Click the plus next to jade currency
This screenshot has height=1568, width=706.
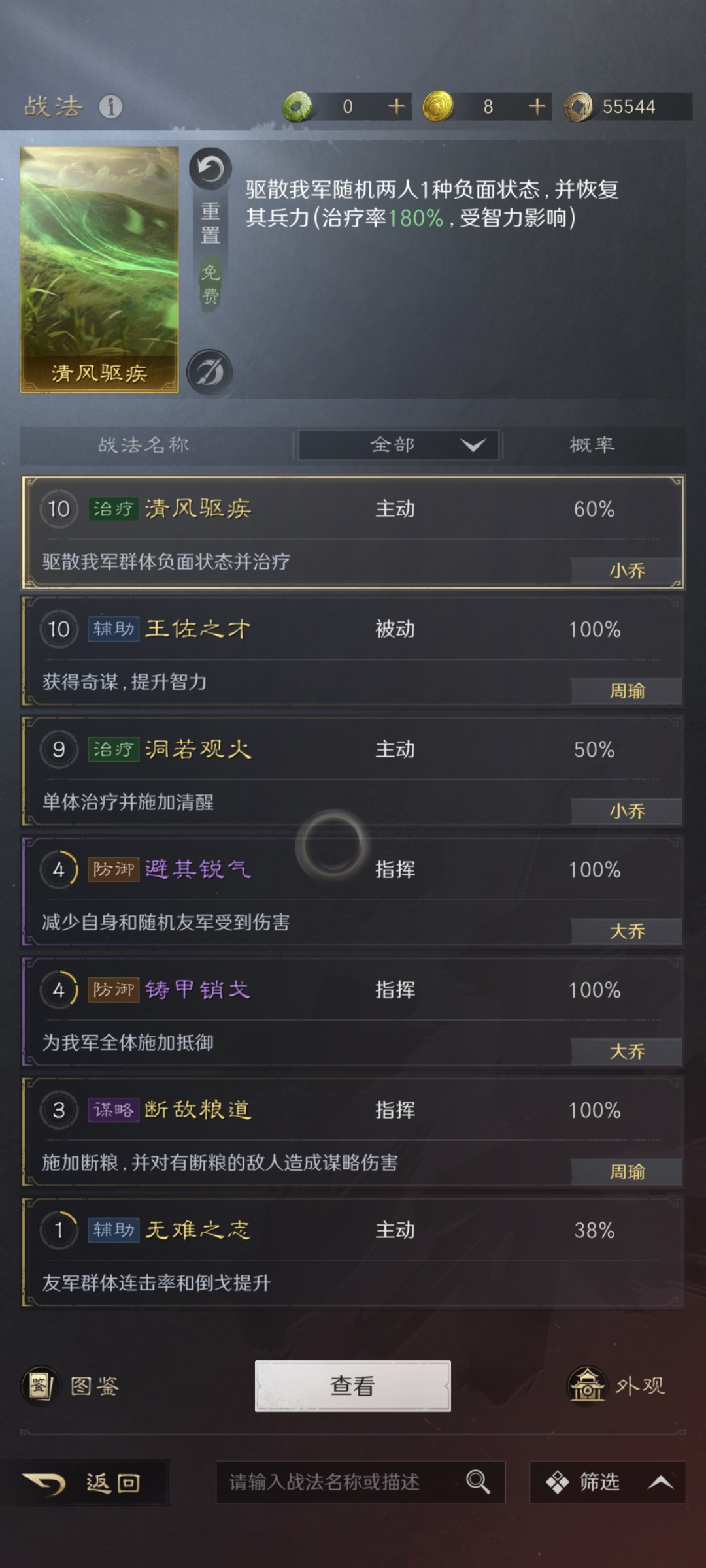[x=396, y=106]
